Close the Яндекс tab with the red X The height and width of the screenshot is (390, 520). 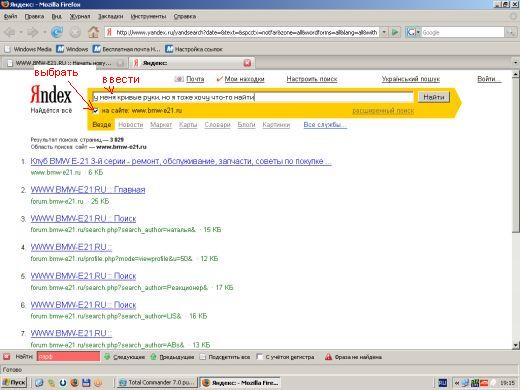[247, 63]
